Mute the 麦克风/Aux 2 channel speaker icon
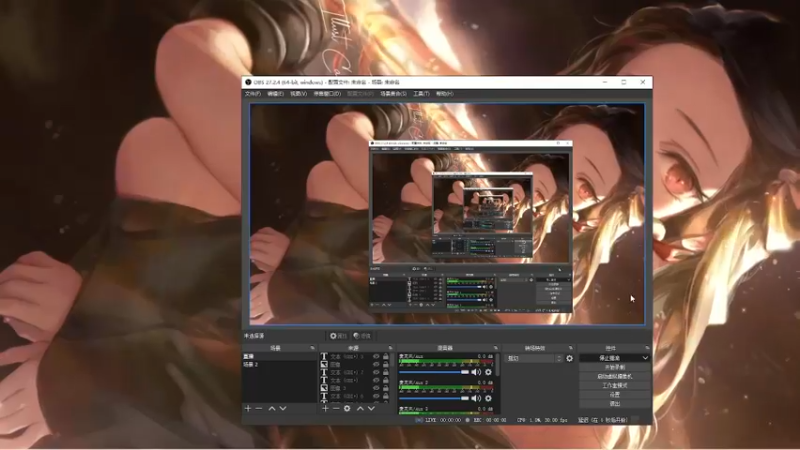 [477, 398]
